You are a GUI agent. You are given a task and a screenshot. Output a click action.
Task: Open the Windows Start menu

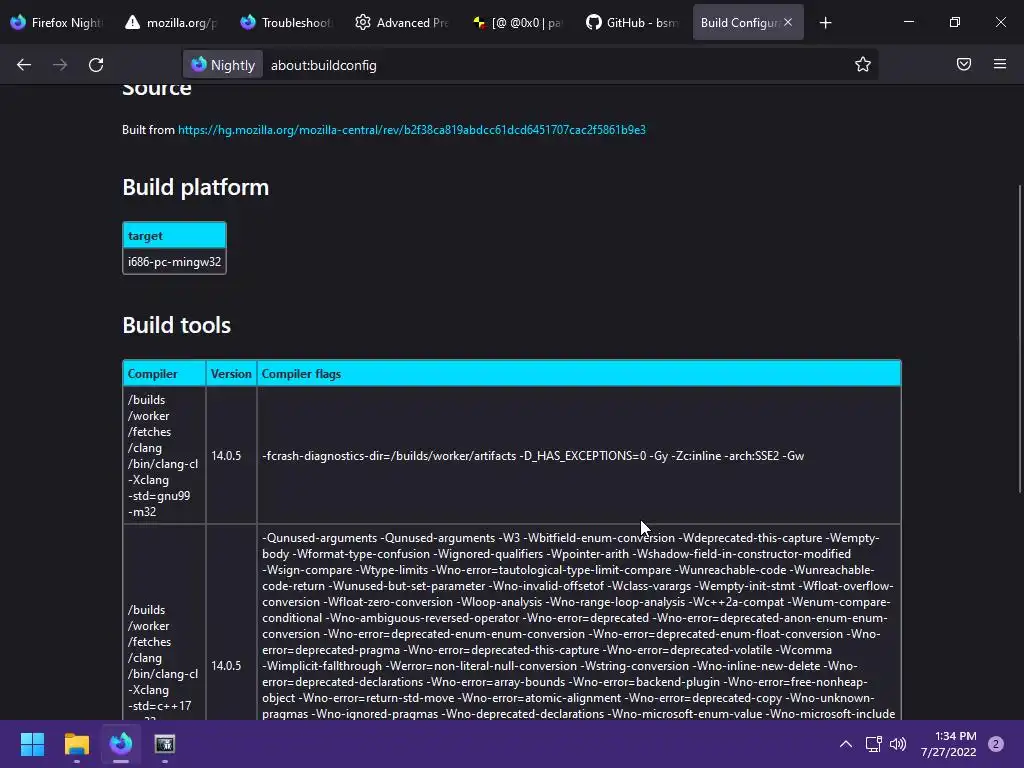(x=32, y=744)
